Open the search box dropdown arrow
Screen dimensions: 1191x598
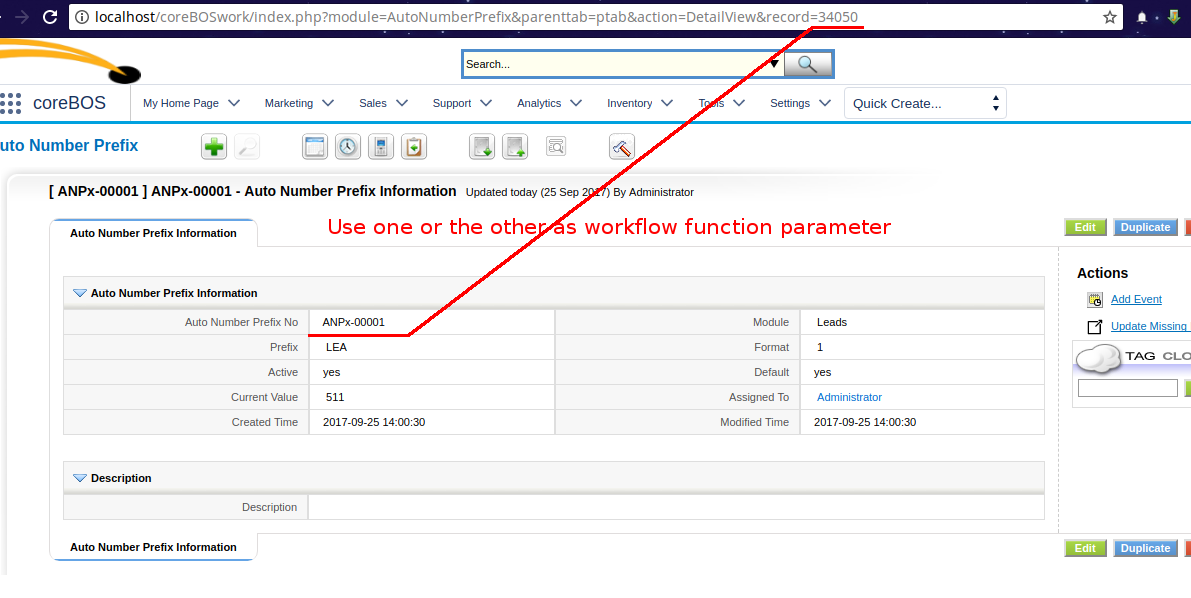pyautogui.click(x=774, y=64)
